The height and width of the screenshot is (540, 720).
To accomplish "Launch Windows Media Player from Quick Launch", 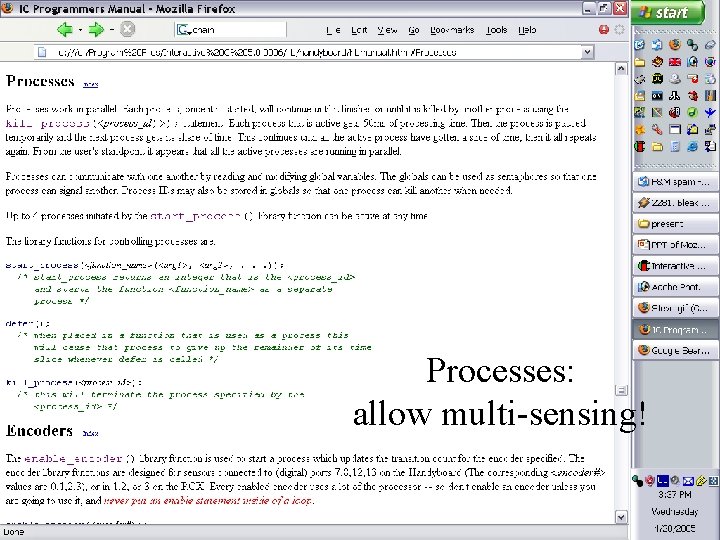I will (x=710, y=62).
